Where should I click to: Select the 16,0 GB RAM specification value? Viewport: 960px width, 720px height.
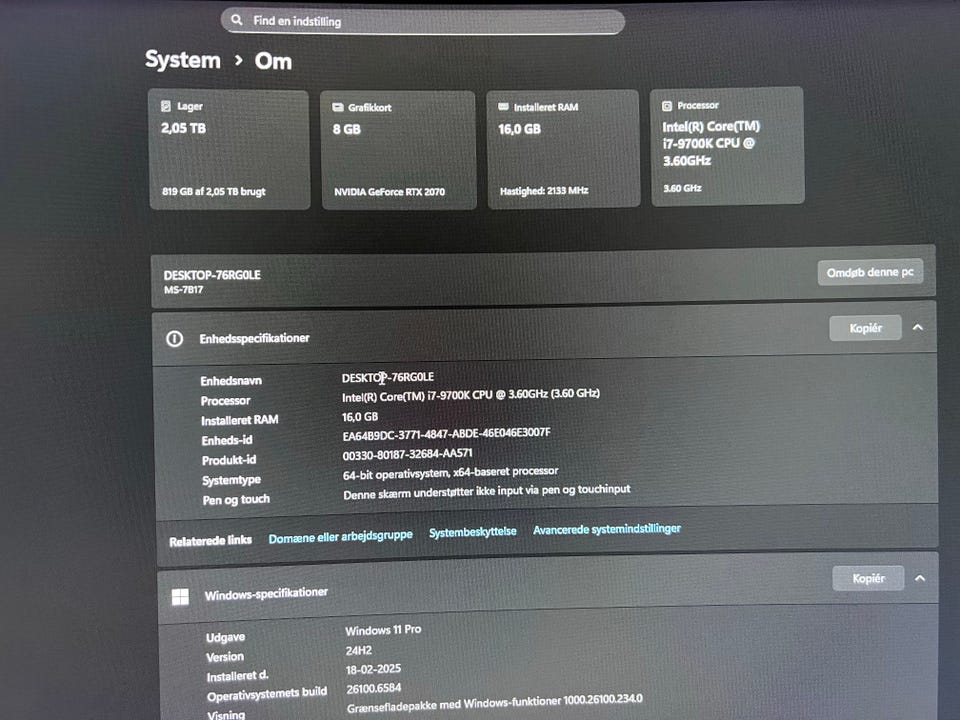360,417
